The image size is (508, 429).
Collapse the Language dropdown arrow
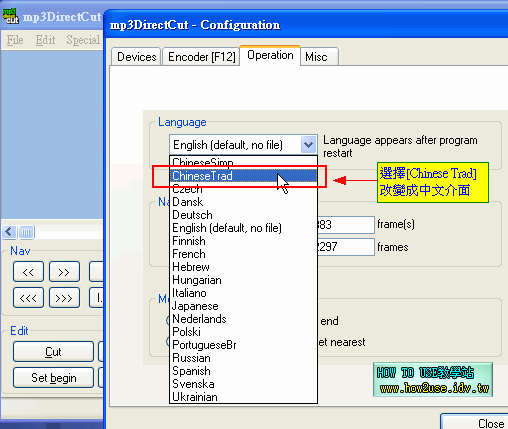click(x=308, y=145)
